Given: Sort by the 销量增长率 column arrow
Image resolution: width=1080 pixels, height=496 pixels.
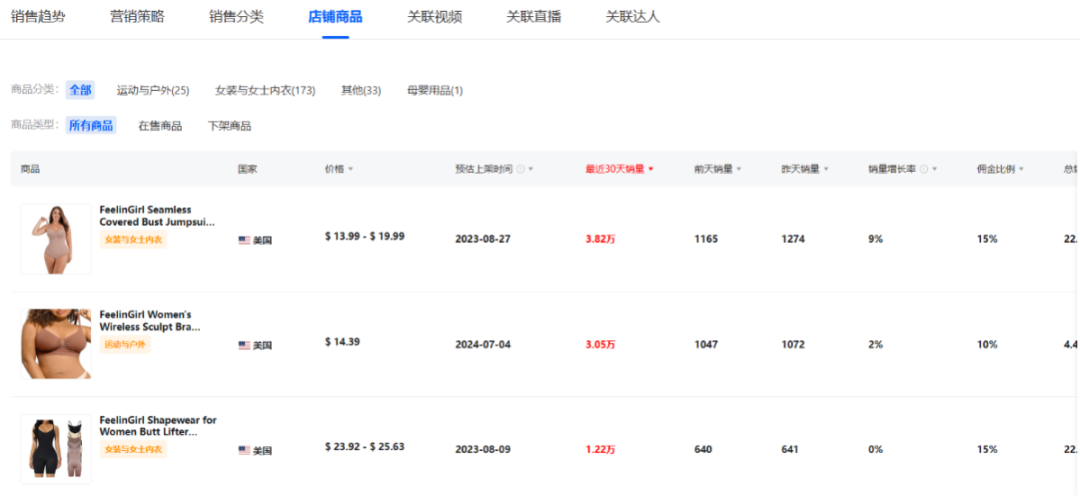Looking at the screenshot, I should click(935, 169).
